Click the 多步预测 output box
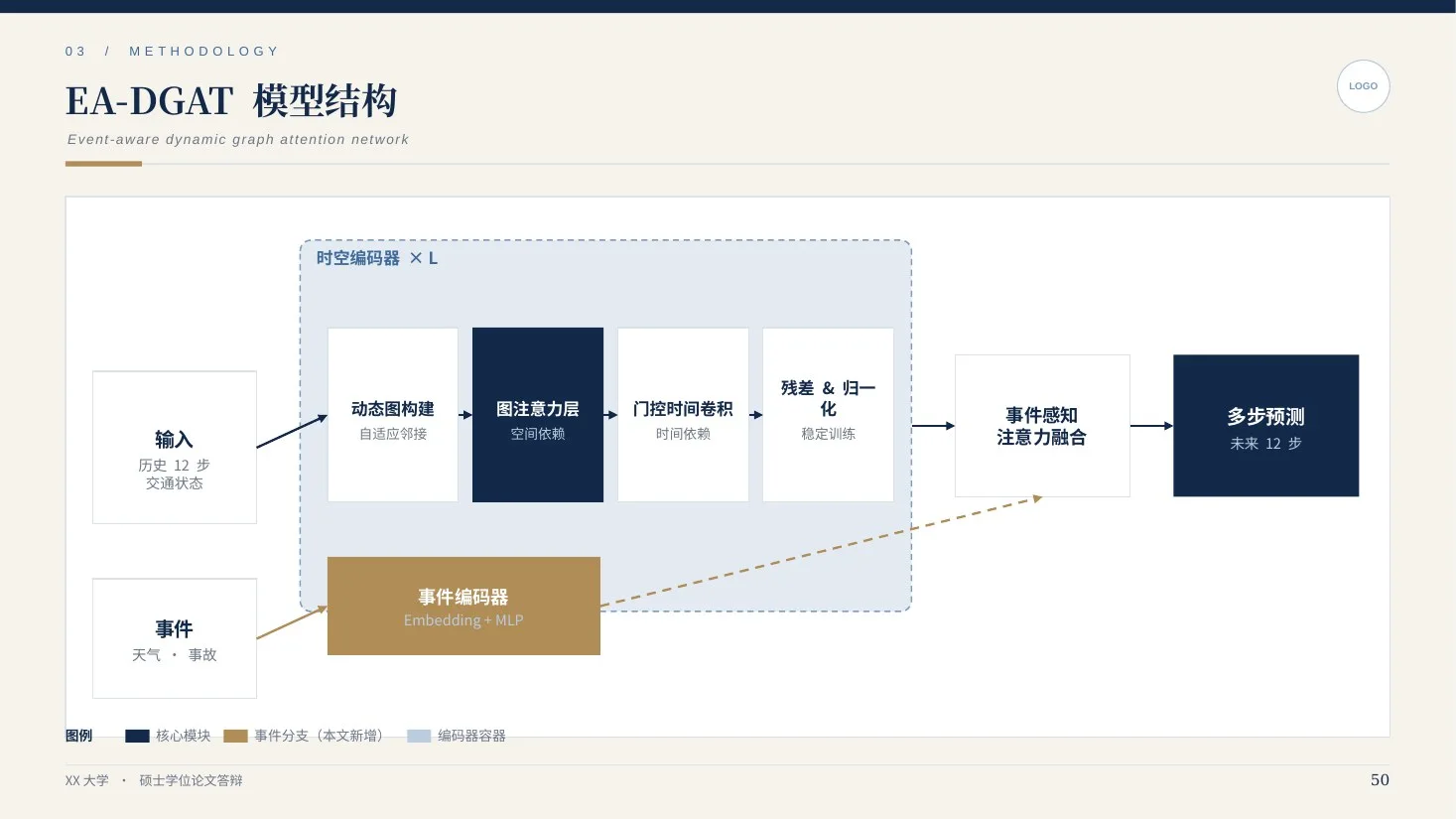The height and width of the screenshot is (819, 1456). point(1265,426)
